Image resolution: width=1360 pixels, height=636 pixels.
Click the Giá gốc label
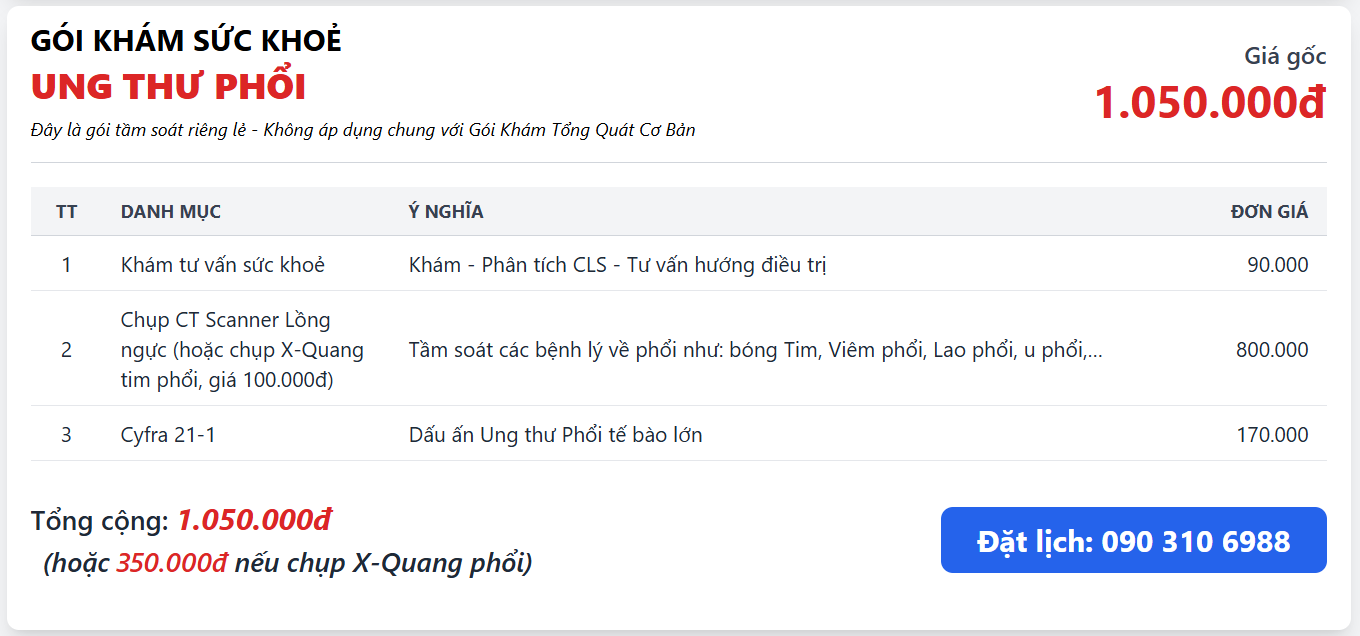(1284, 56)
